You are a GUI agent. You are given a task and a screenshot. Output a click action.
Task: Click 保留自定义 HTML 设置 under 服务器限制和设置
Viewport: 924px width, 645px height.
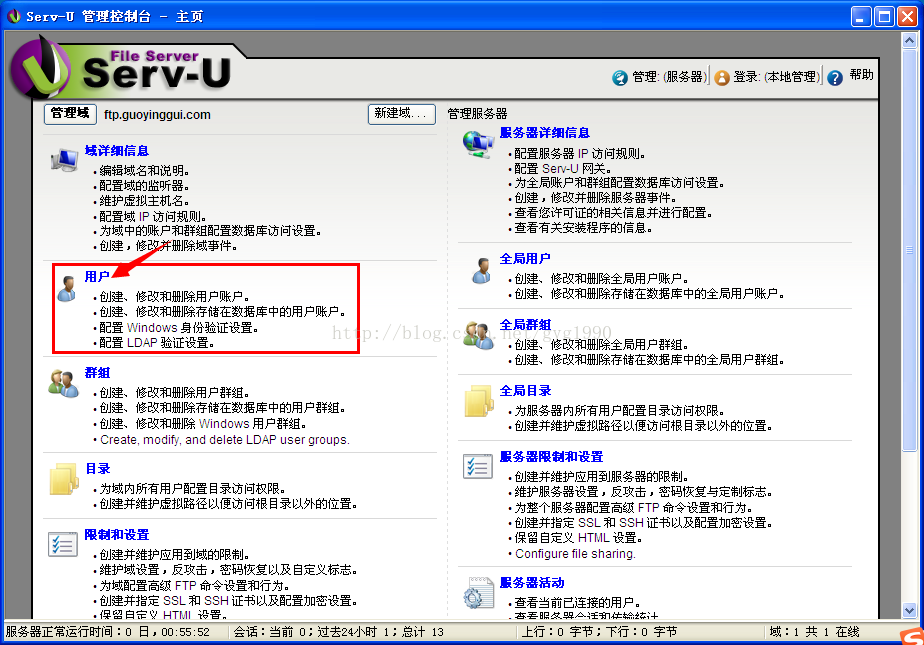point(578,538)
